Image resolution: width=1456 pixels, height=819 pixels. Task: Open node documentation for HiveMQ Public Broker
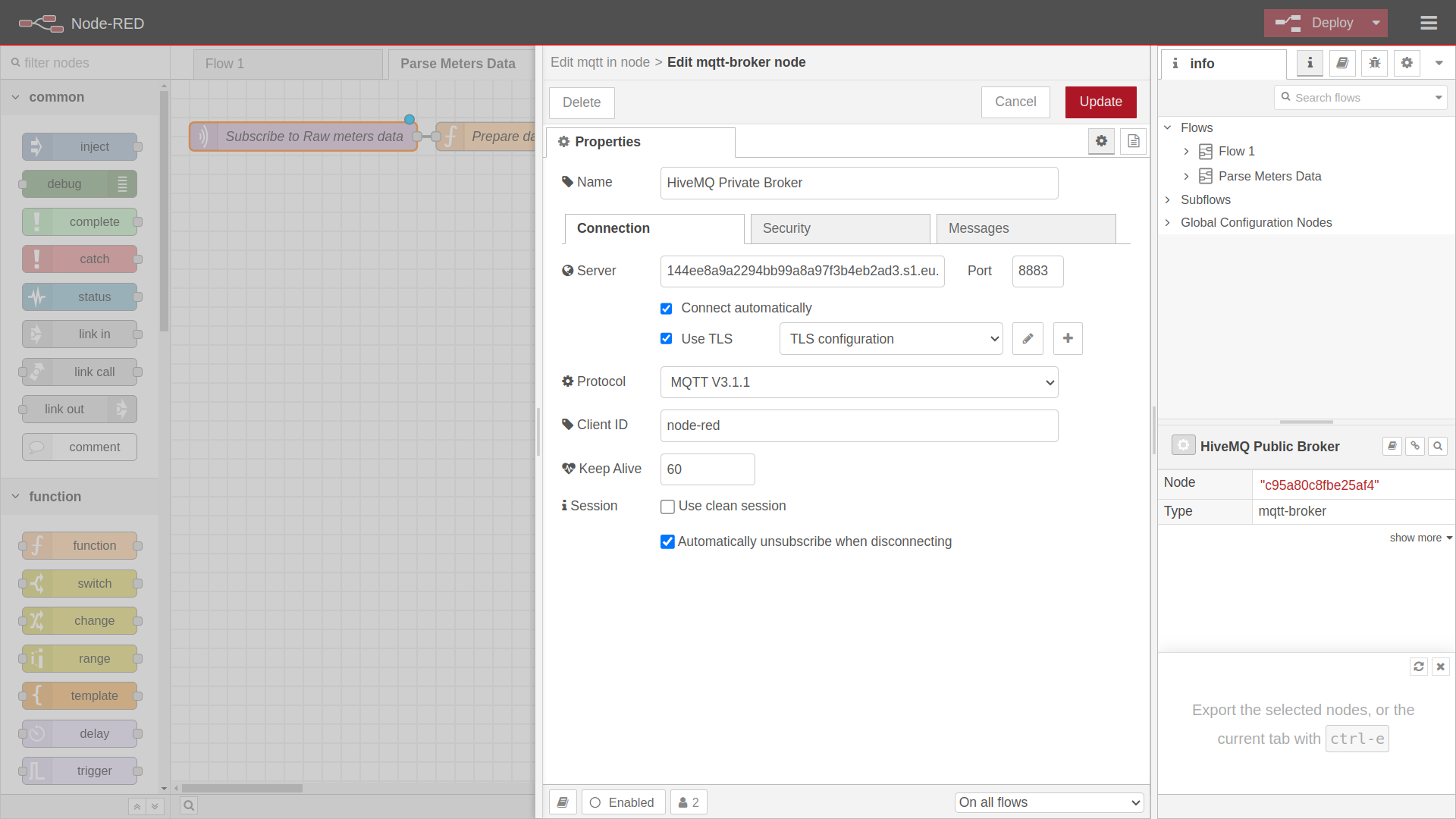pyautogui.click(x=1392, y=446)
